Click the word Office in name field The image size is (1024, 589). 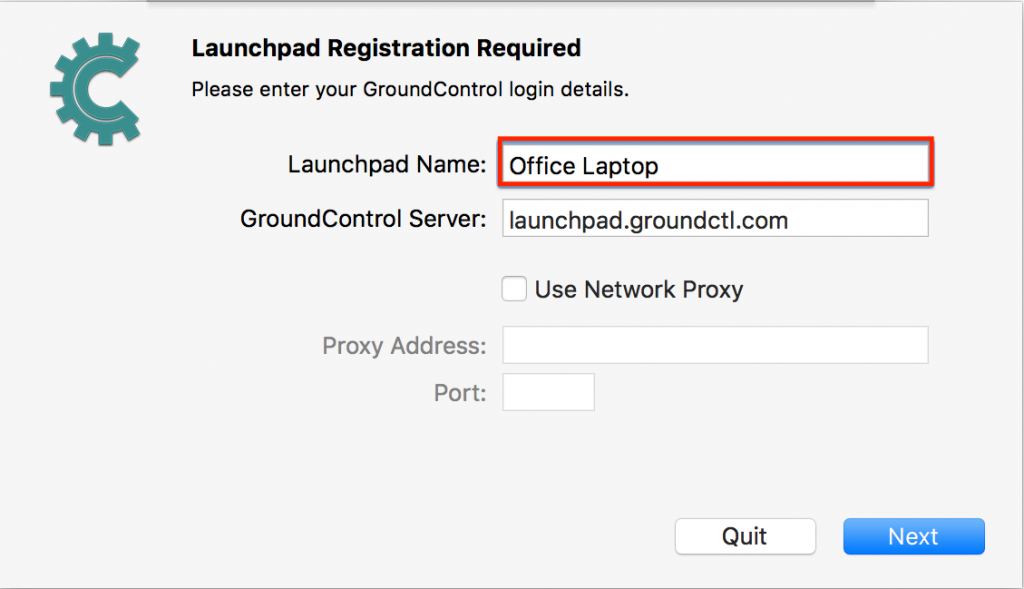pos(542,165)
